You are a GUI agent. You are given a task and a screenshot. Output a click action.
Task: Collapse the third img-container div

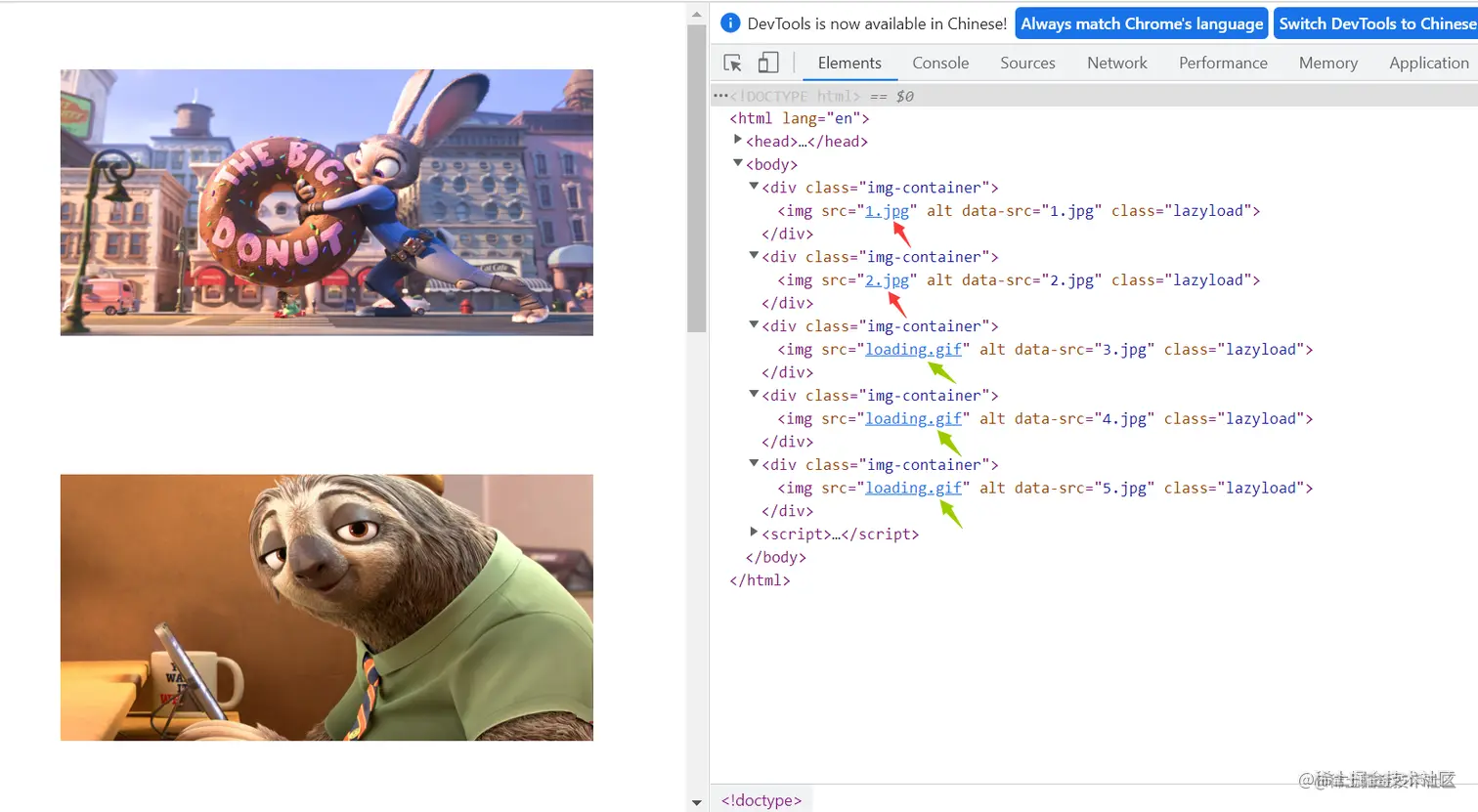pos(754,324)
